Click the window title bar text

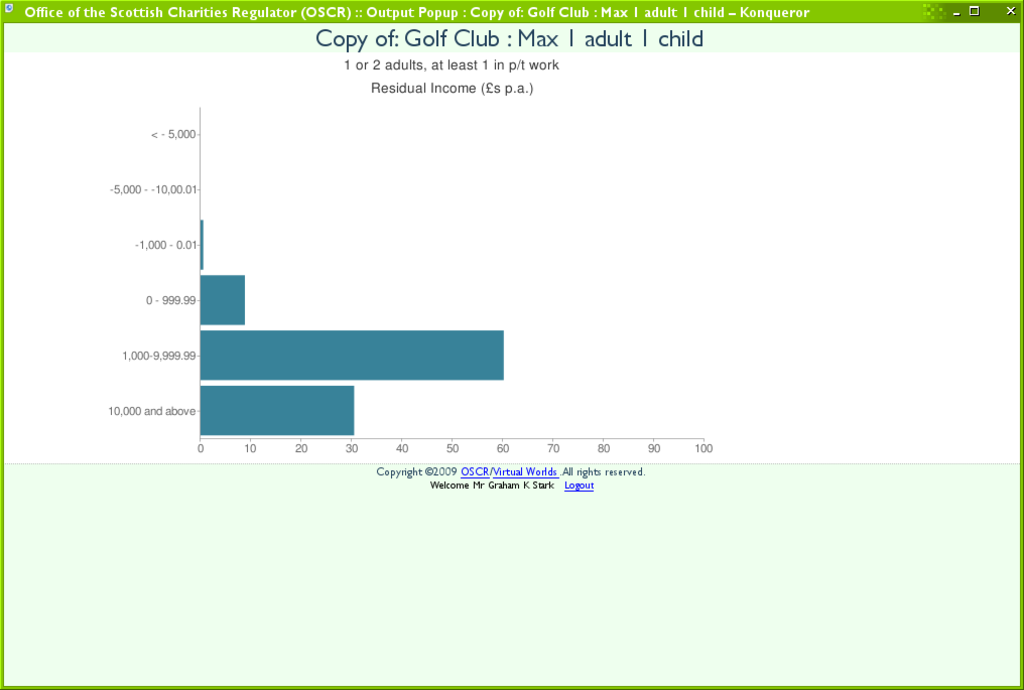coord(416,12)
